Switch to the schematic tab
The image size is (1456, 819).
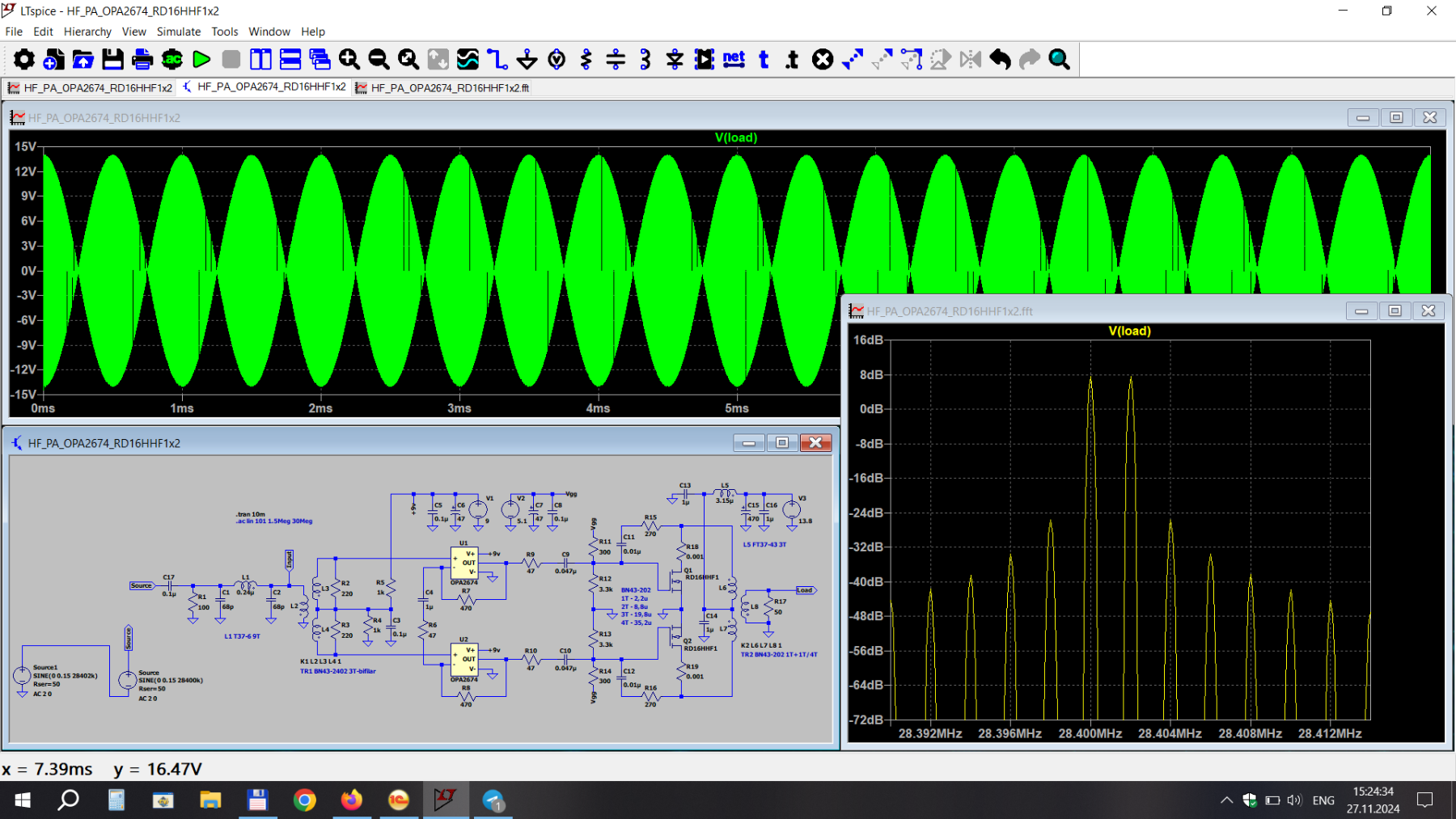(x=265, y=87)
